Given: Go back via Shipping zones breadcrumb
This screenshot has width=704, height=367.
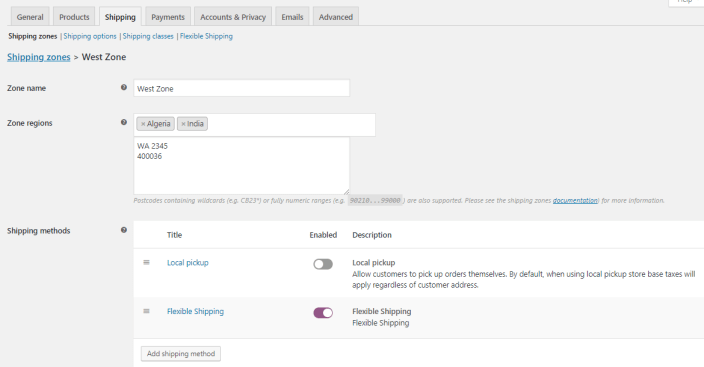Looking at the screenshot, I should 39,57.
